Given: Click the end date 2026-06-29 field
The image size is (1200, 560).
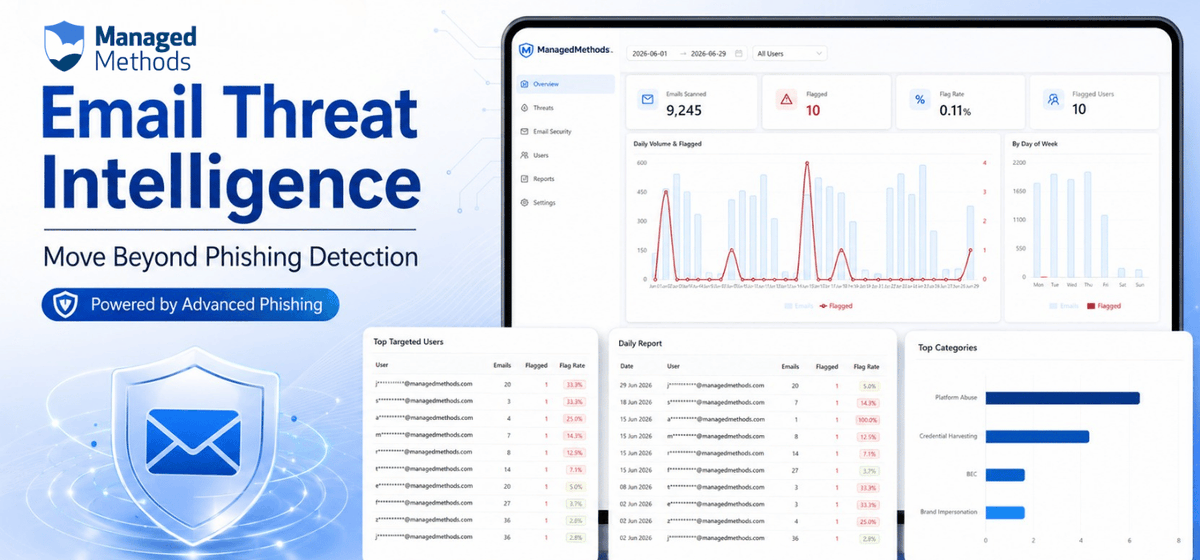Looking at the screenshot, I should (709, 53).
